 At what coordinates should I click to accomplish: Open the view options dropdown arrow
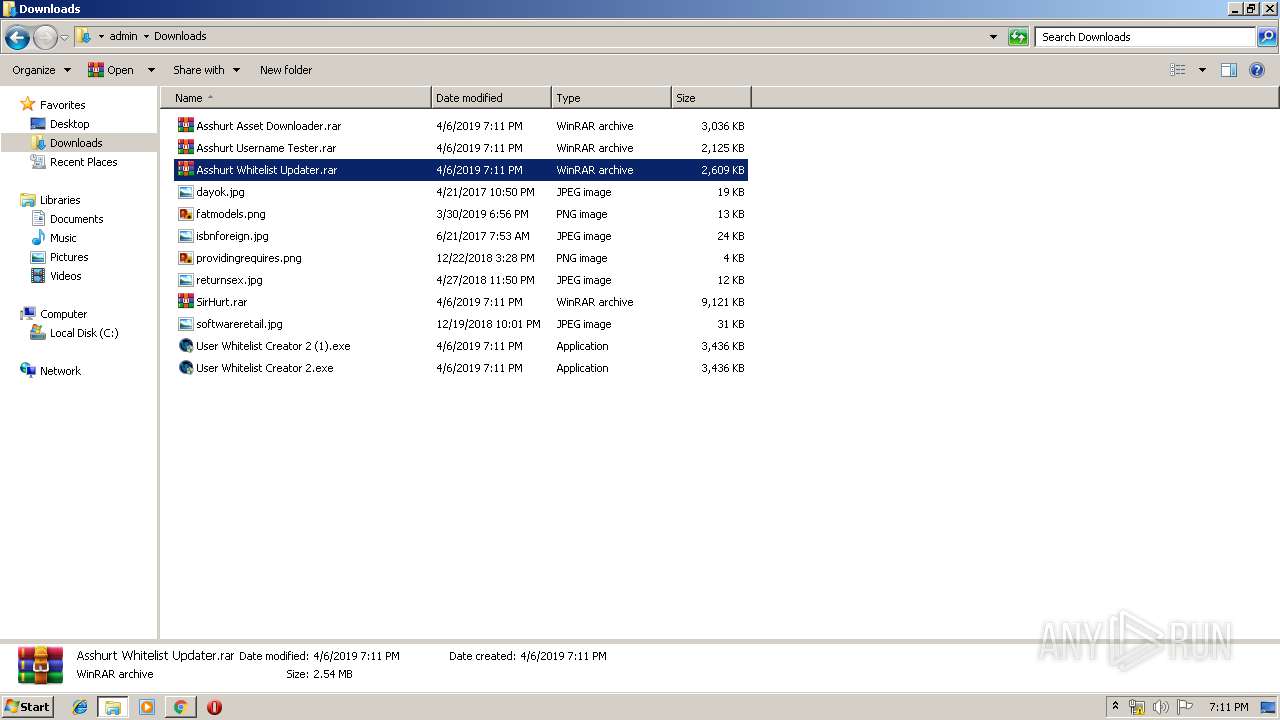1202,70
